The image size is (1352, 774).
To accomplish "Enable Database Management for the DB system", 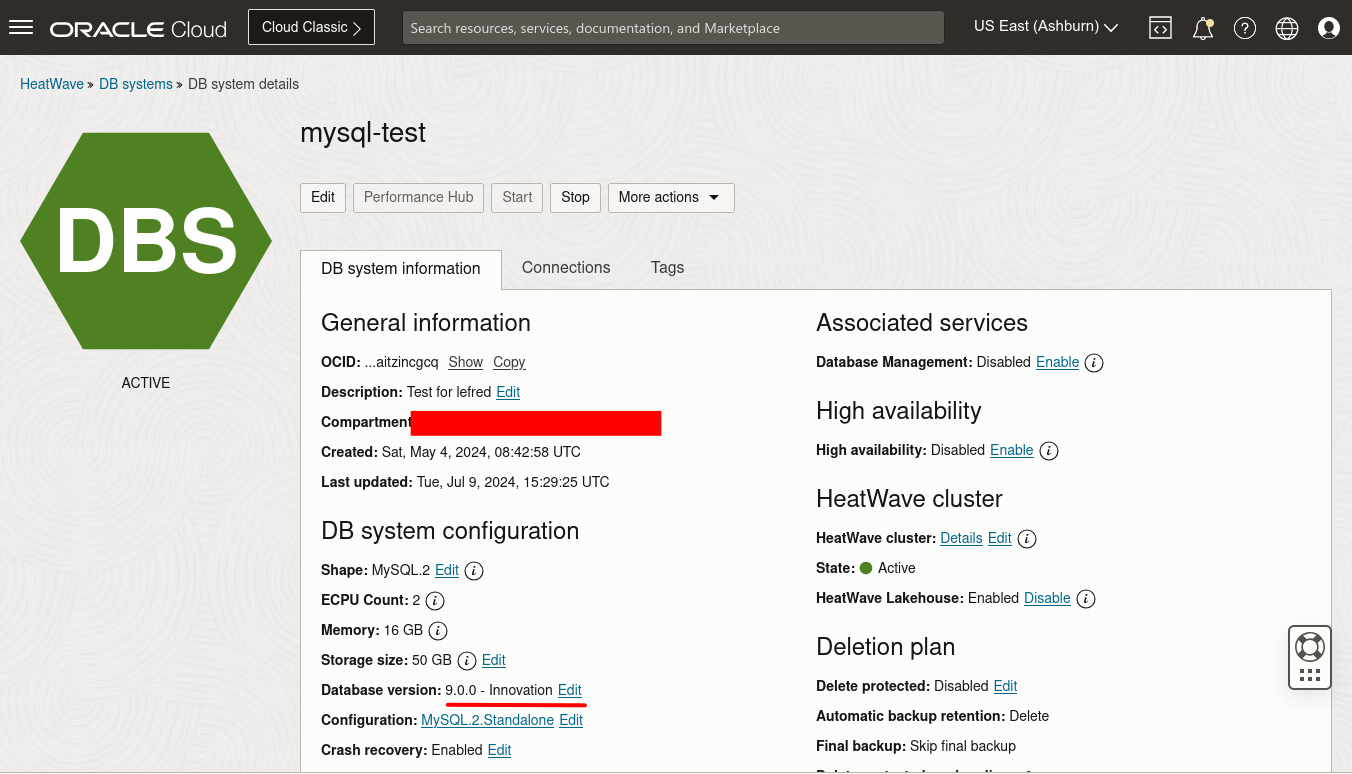I will tap(1057, 362).
